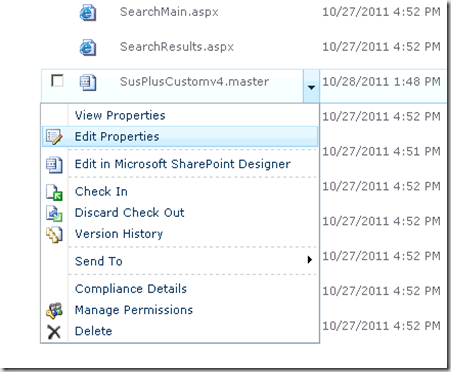Click the Manage Permissions people icon
The width and height of the screenshot is (451, 372).
[x=54, y=311]
